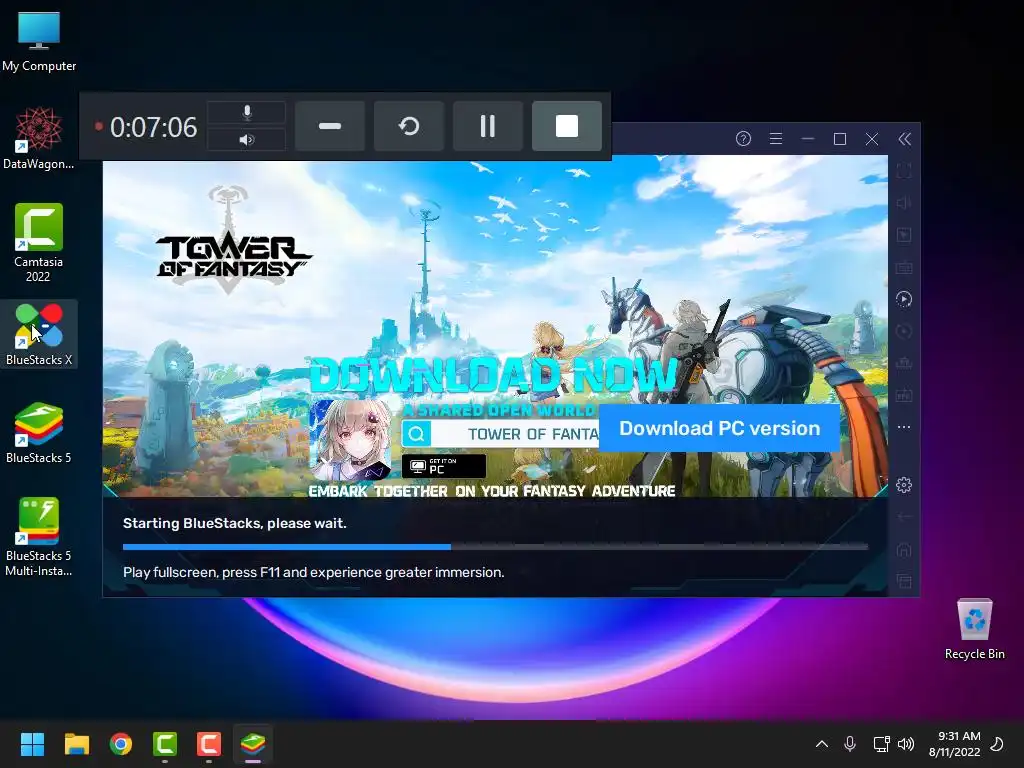Open BlueStacks 5 Multi-Instance Manager shortcut
The image size is (1024, 768).
click(39, 537)
